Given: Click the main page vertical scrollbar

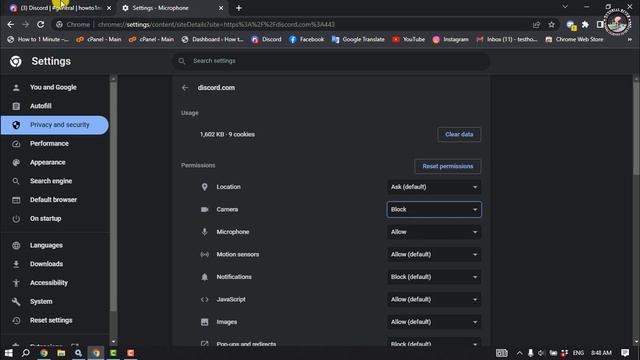Looking at the screenshot, I should [x=636, y=129].
